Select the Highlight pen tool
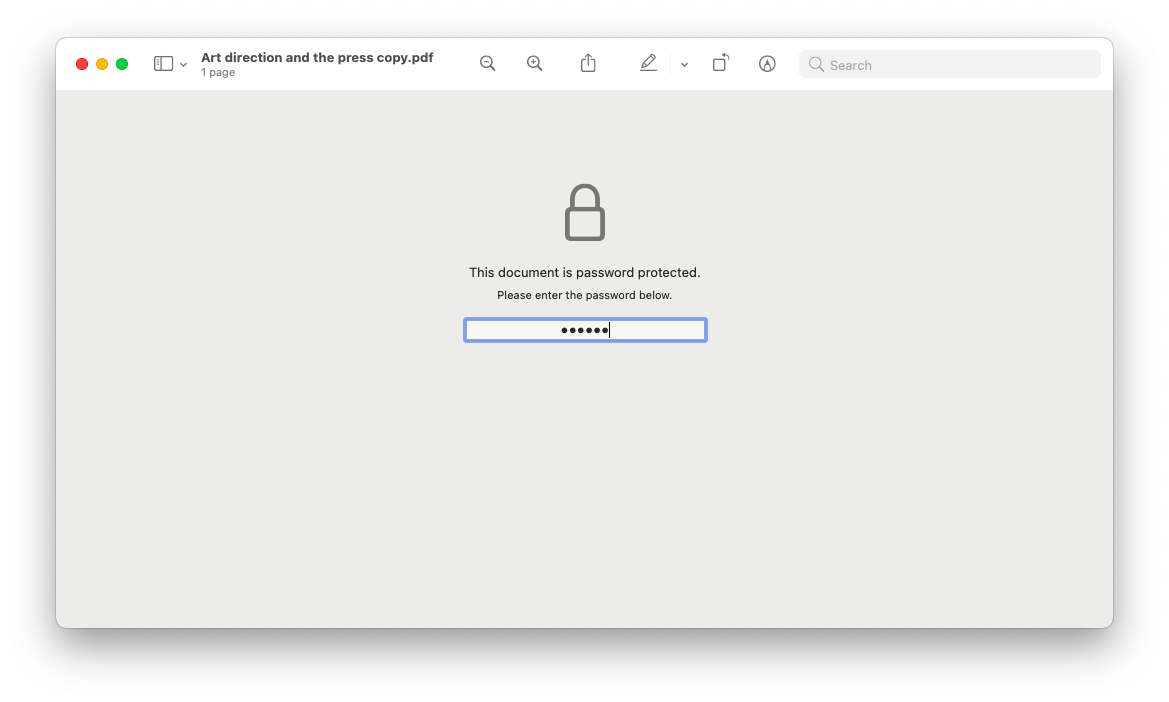Screen dimensions: 1169x702 (649, 63)
